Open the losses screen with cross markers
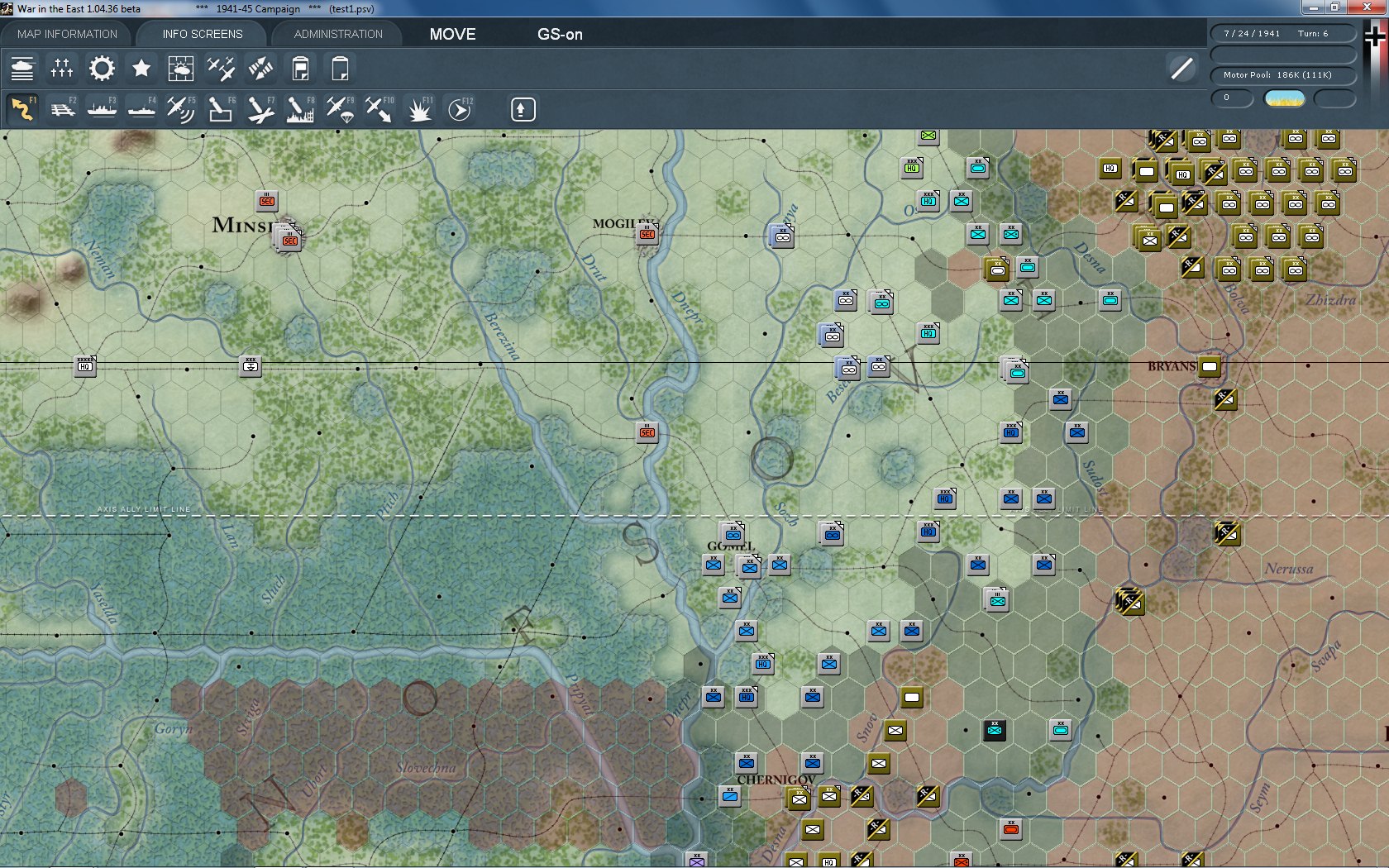Viewport: 1389px width, 868px height. click(x=62, y=69)
